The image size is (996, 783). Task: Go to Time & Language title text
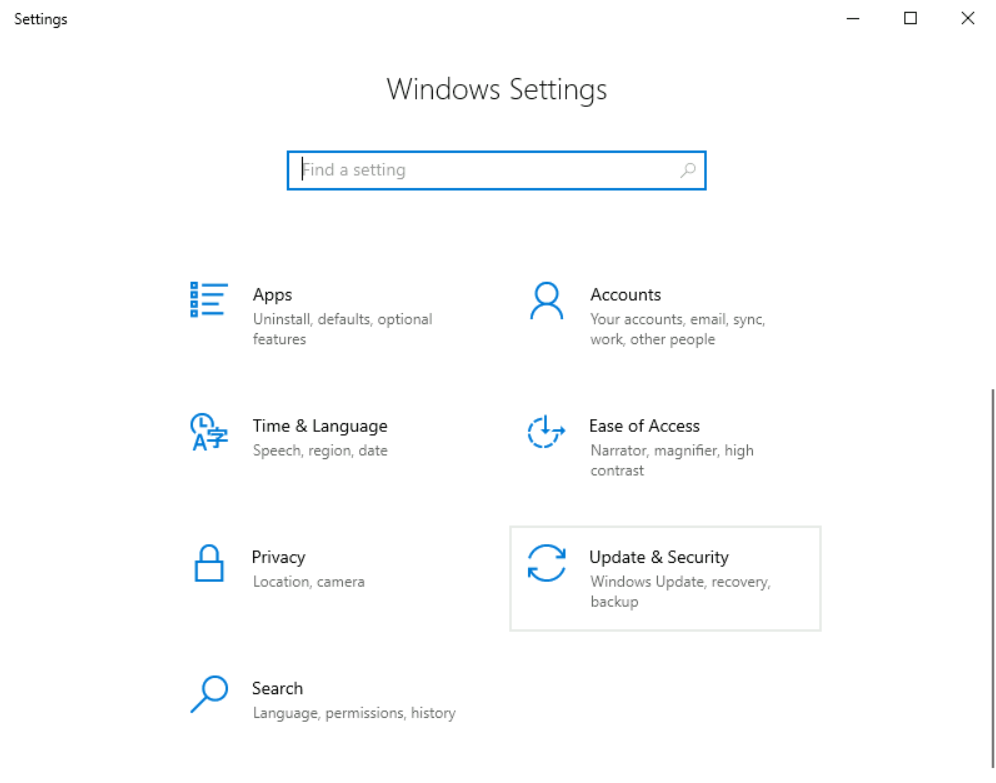click(x=319, y=426)
